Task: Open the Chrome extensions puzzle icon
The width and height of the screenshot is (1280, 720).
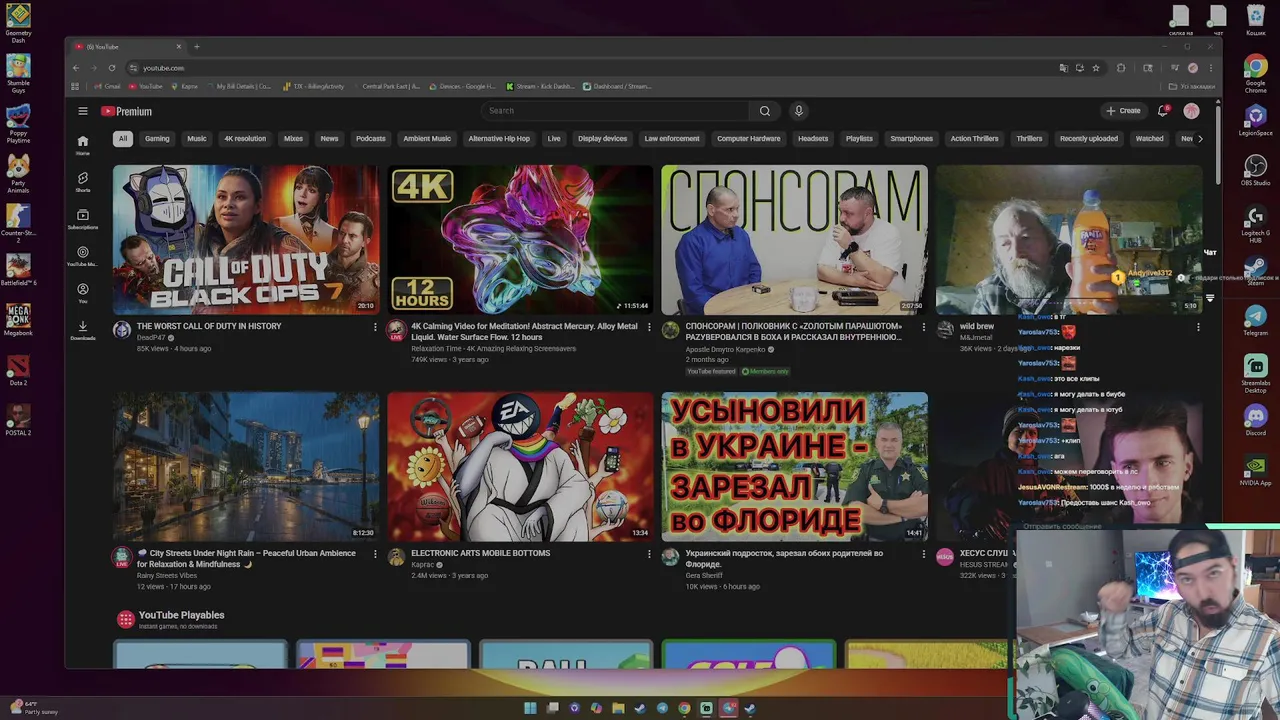Action: click(x=1121, y=68)
